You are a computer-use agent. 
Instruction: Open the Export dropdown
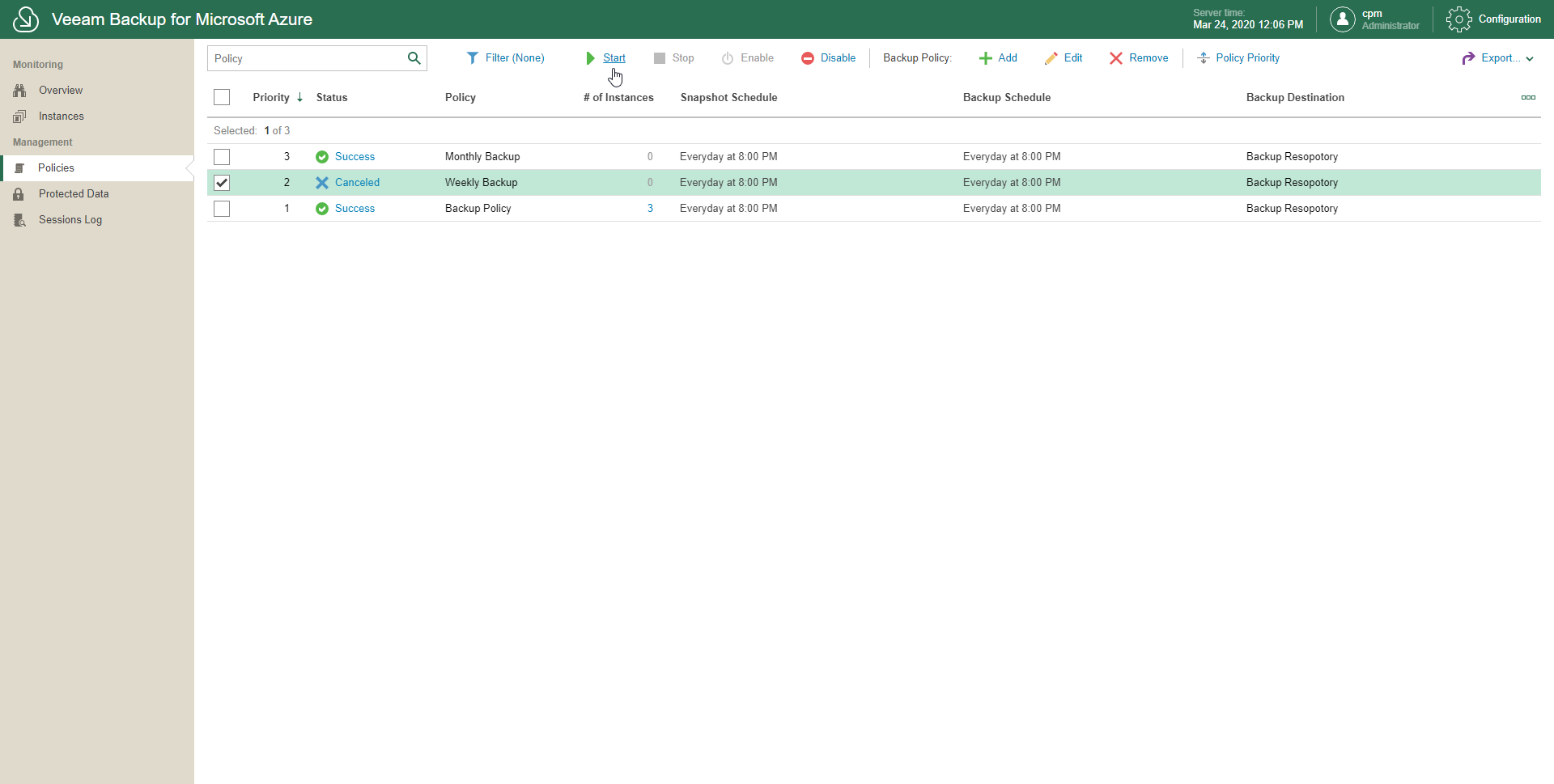(1498, 58)
